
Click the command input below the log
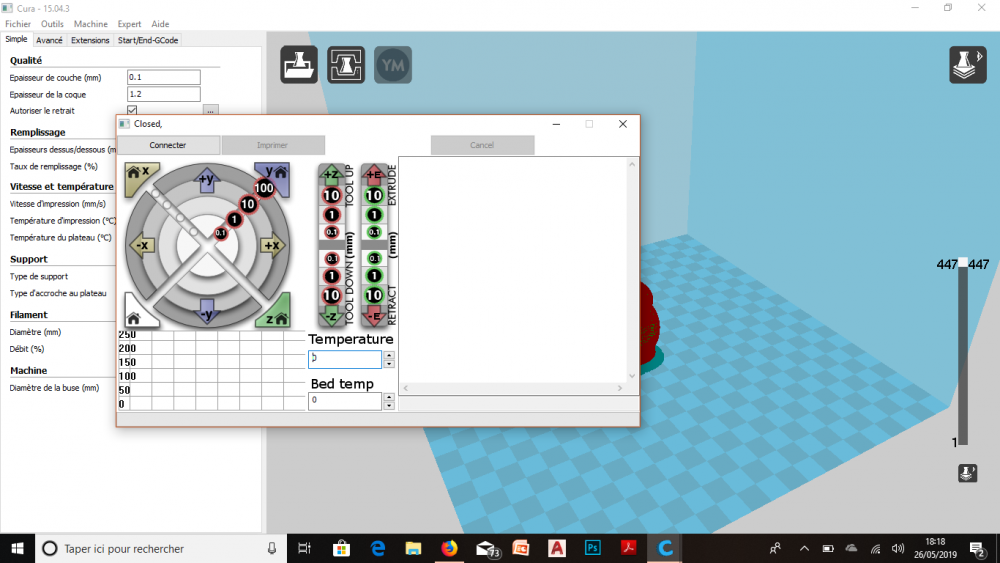coord(519,404)
